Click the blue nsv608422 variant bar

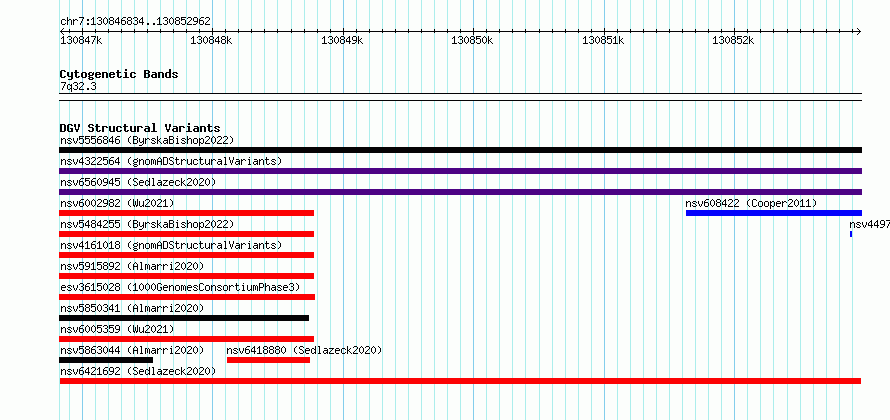click(774, 213)
